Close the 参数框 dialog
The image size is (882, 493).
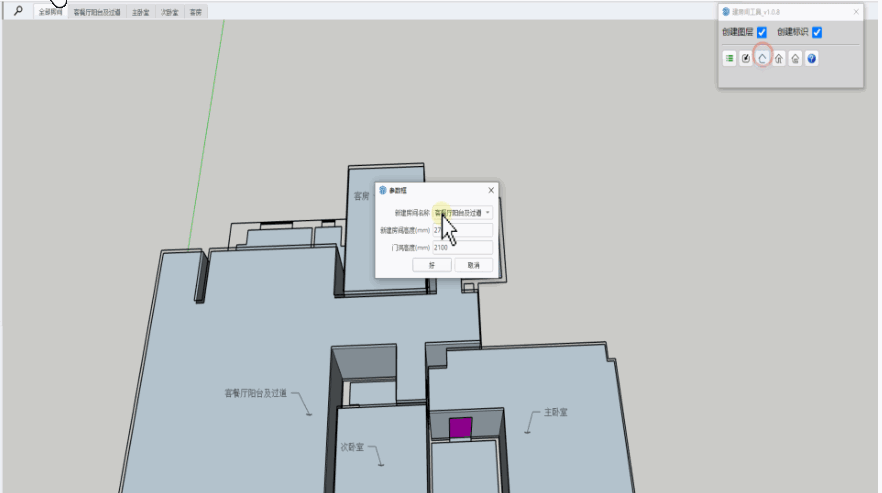[491, 190]
